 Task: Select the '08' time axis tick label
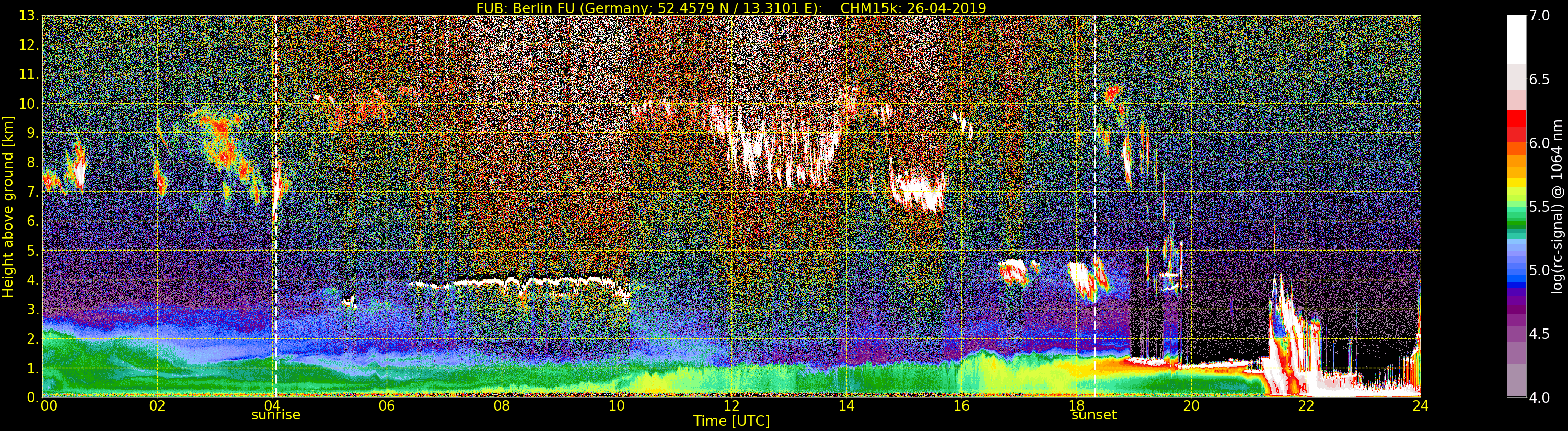(x=502, y=406)
